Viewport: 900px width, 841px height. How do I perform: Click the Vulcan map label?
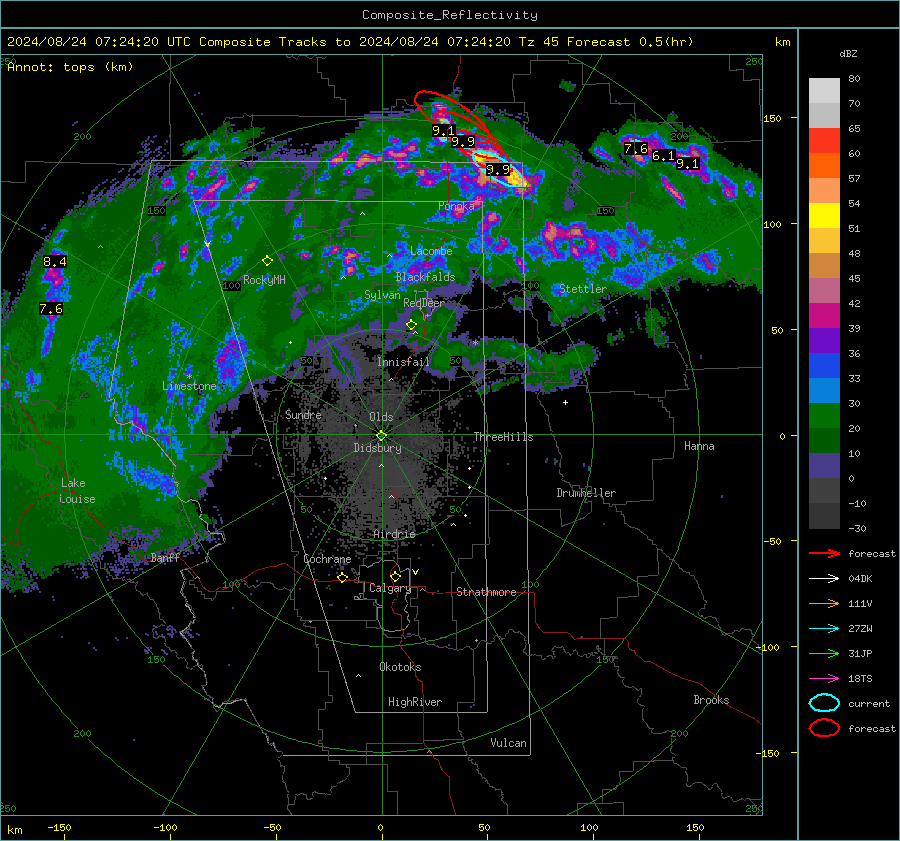pos(508,743)
